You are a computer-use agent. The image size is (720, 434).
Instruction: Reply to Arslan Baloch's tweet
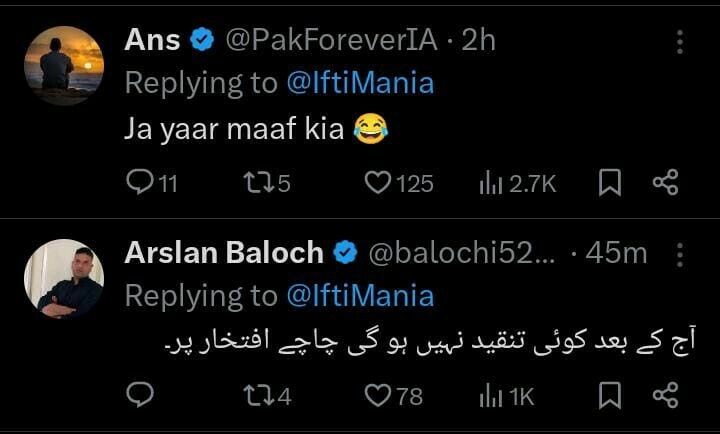141,396
